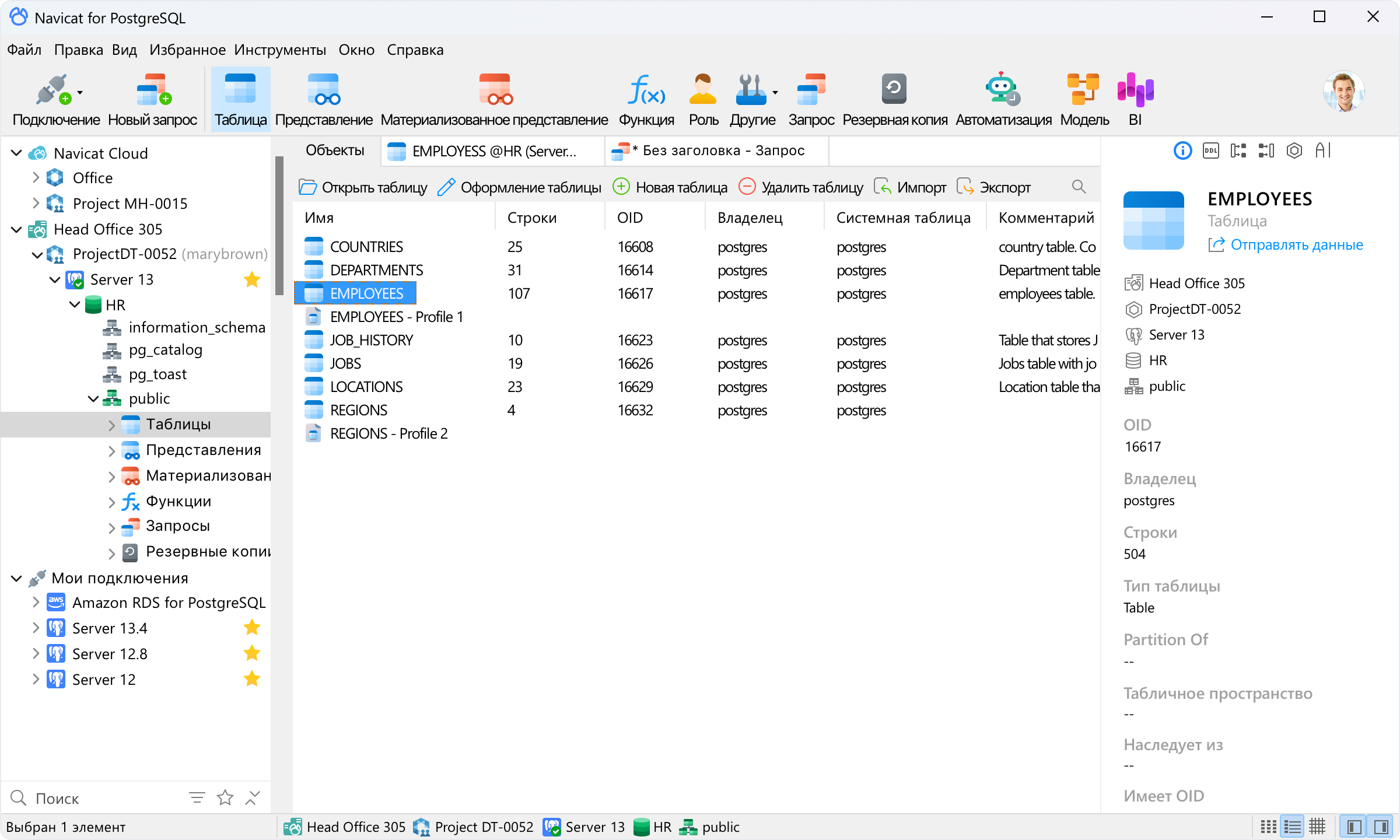Toggle favorite star for Server 12.8
This screenshot has height=840, width=1400.
point(251,653)
